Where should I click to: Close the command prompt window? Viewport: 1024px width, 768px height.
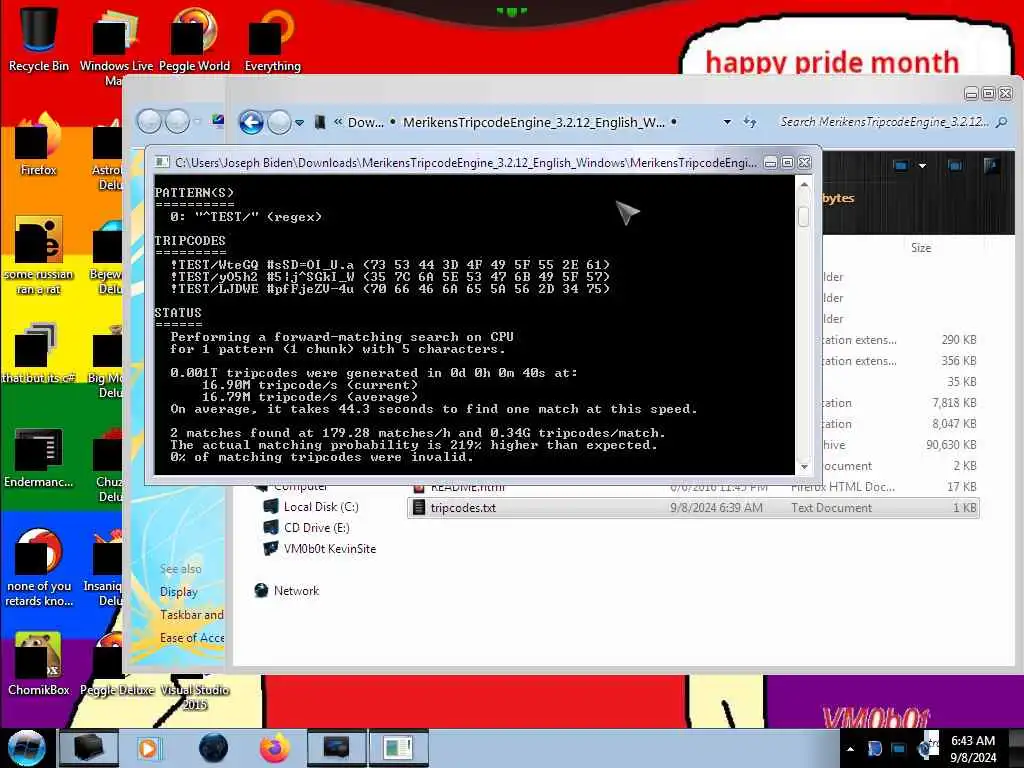[x=805, y=163]
